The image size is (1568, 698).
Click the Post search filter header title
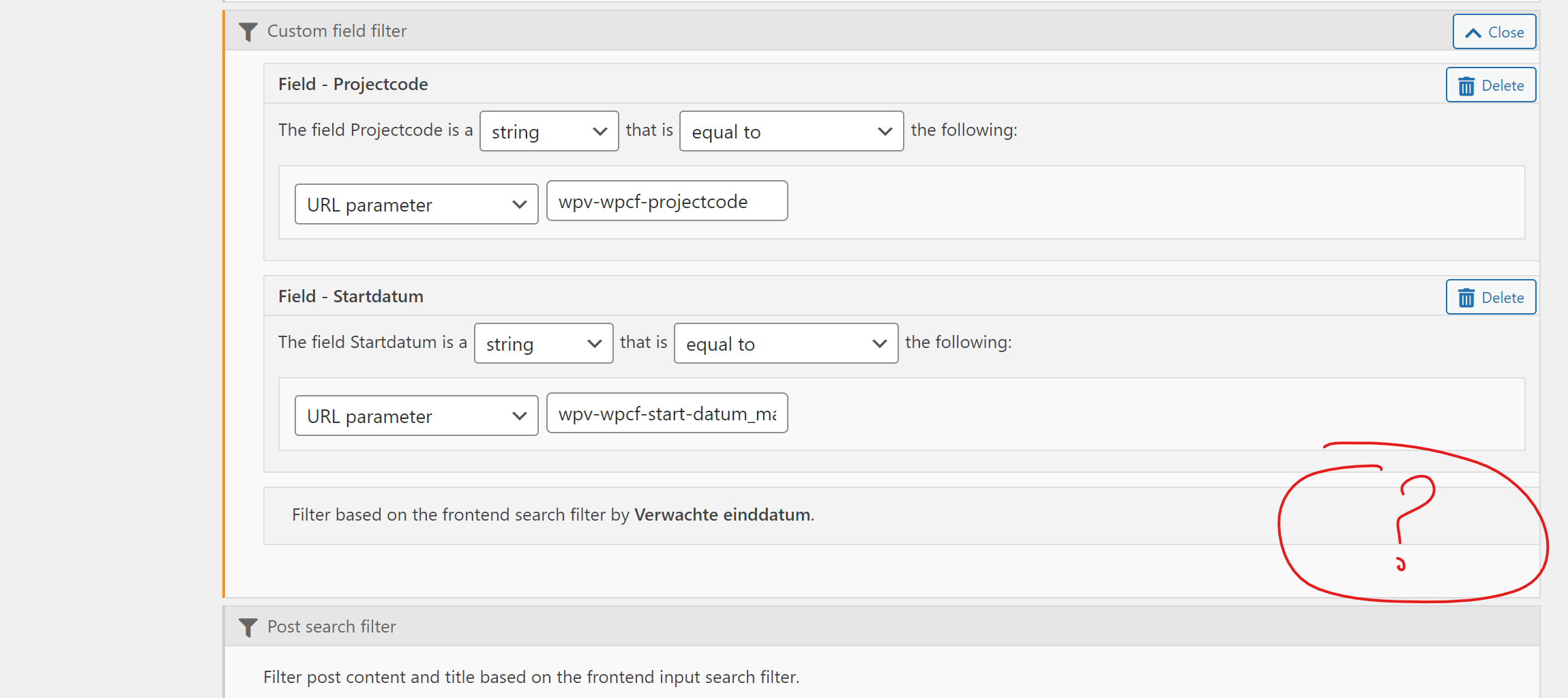pyautogui.click(x=331, y=627)
